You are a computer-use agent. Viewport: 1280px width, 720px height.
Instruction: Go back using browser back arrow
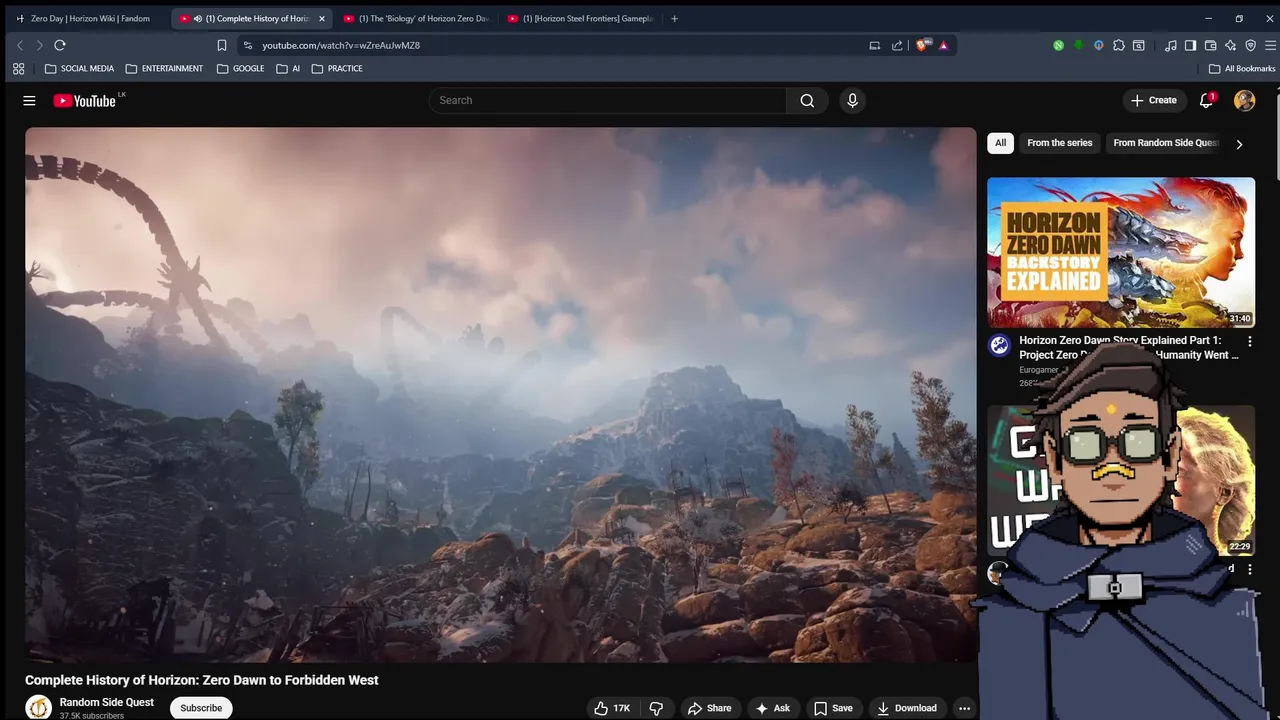pos(19,45)
